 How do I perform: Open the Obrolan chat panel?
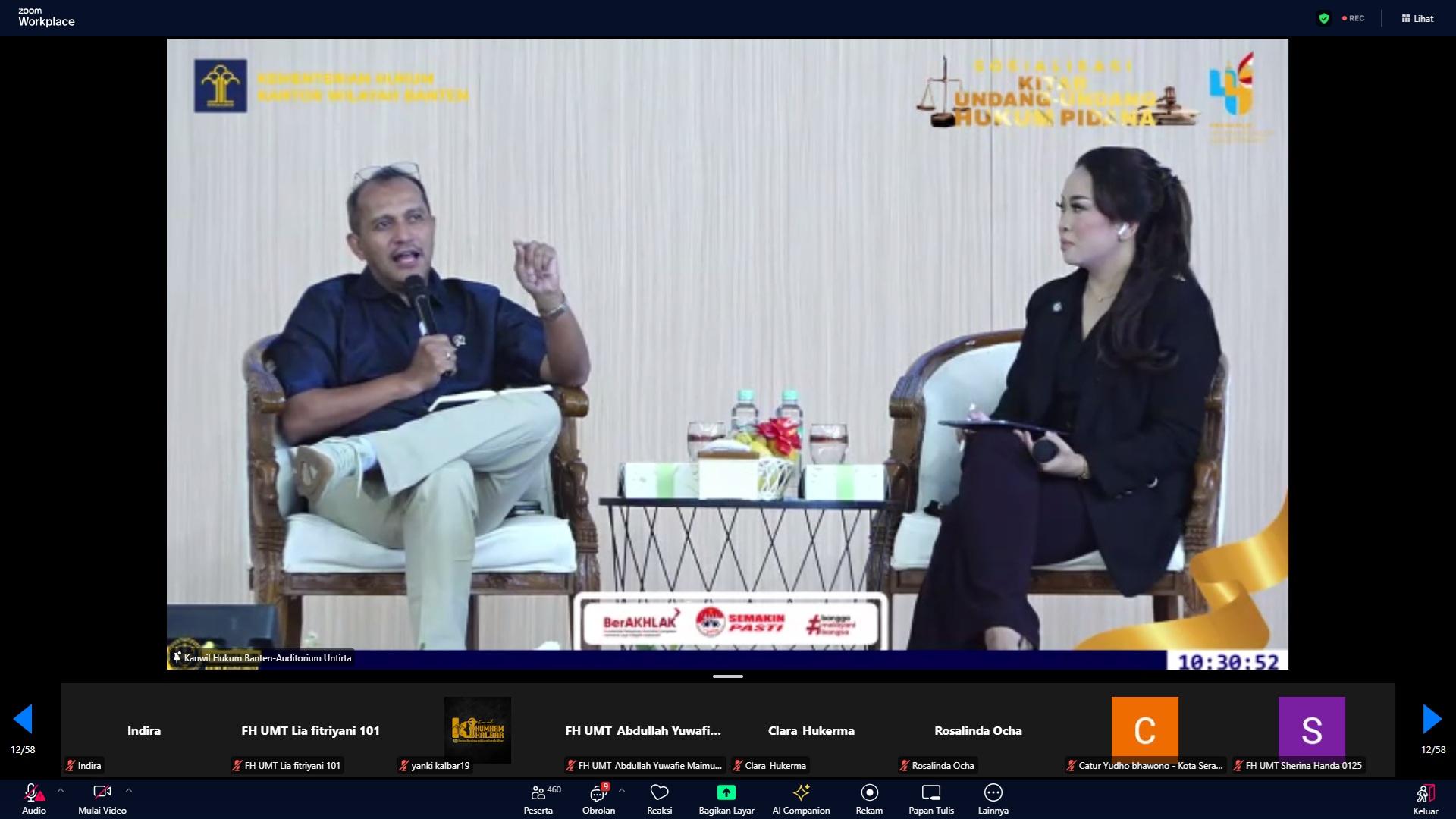click(x=598, y=799)
